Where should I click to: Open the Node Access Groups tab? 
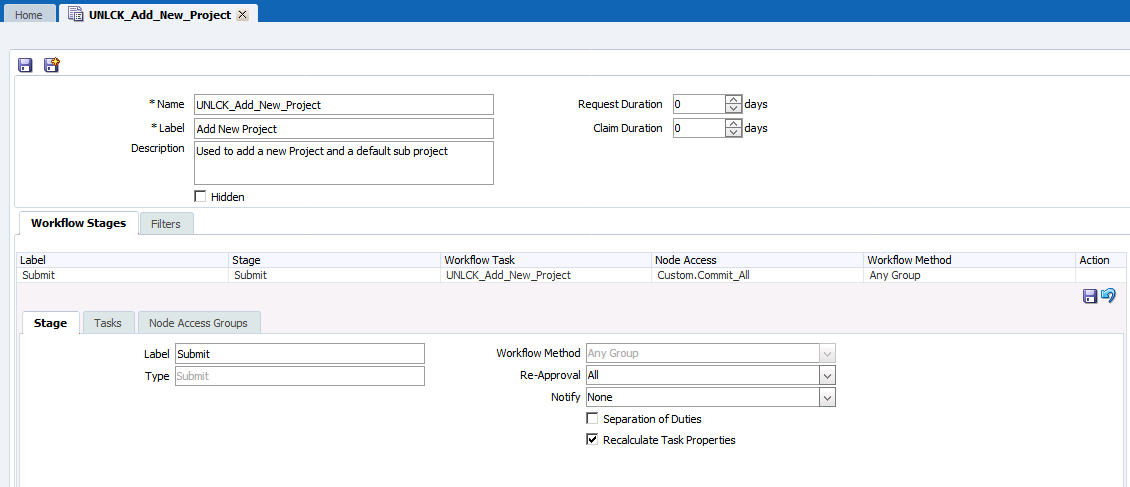(x=199, y=323)
